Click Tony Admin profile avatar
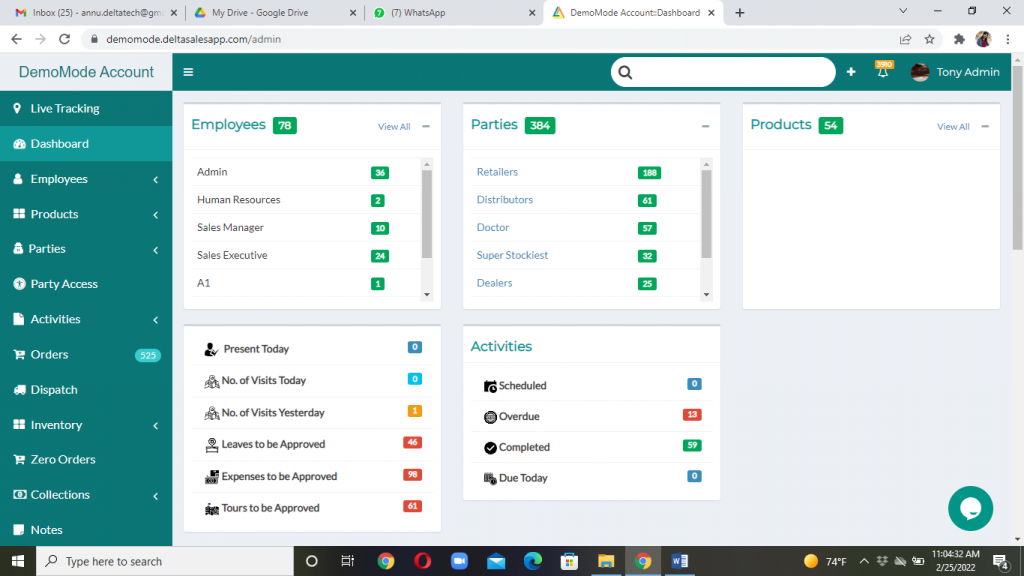The height and width of the screenshot is (576, 1024). click(920, 72)
